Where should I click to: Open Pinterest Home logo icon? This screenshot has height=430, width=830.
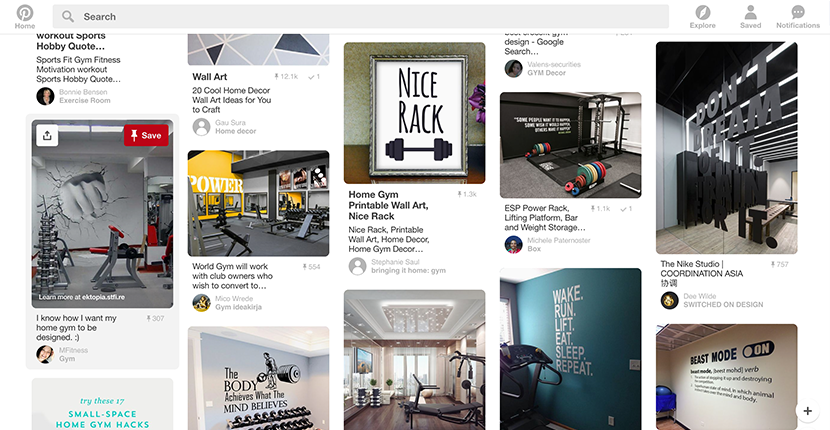coord(24,12)
